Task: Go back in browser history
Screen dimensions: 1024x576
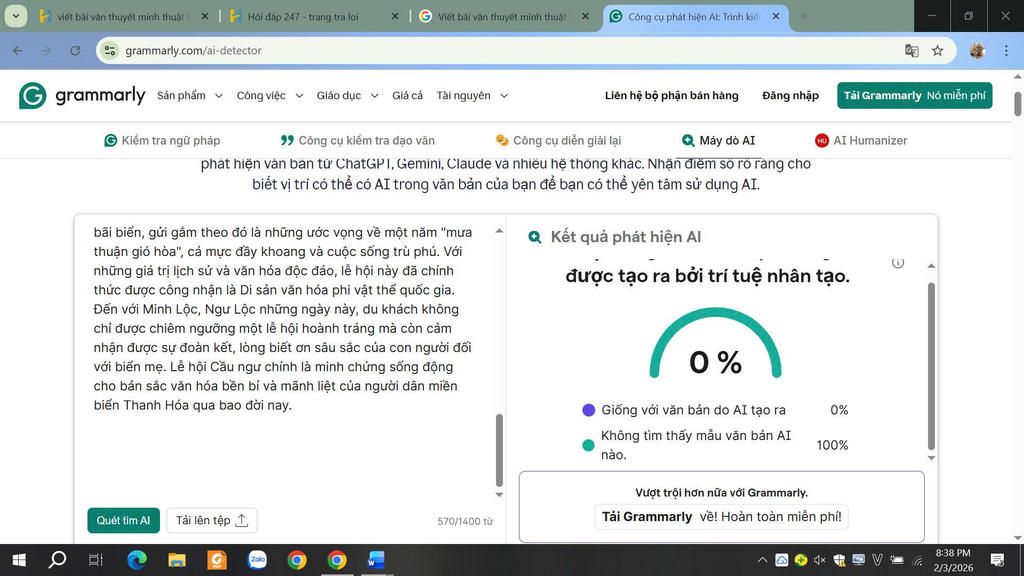Action: (18, 50)
